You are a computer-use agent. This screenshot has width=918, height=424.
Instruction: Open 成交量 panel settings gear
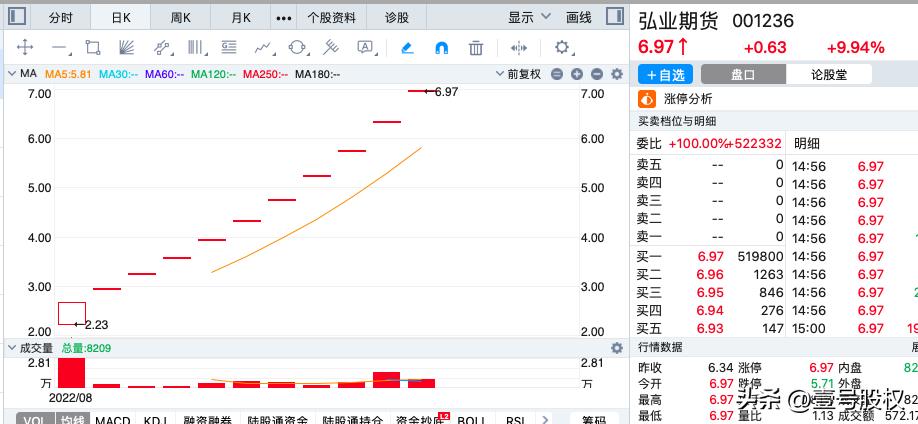[616, 348]
